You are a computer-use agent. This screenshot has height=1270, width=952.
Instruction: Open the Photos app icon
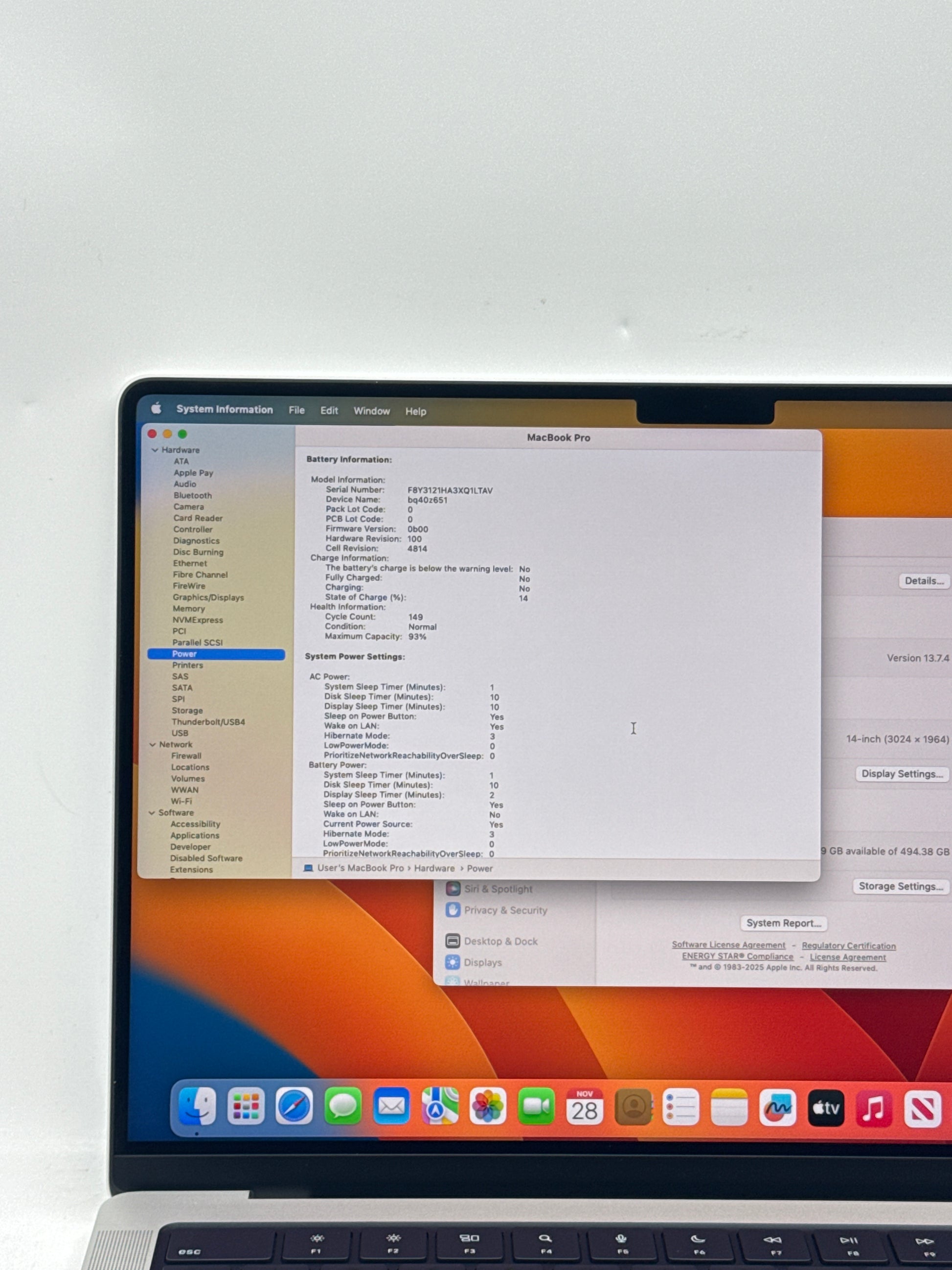pyautogui.click(x=488, y=1107)
